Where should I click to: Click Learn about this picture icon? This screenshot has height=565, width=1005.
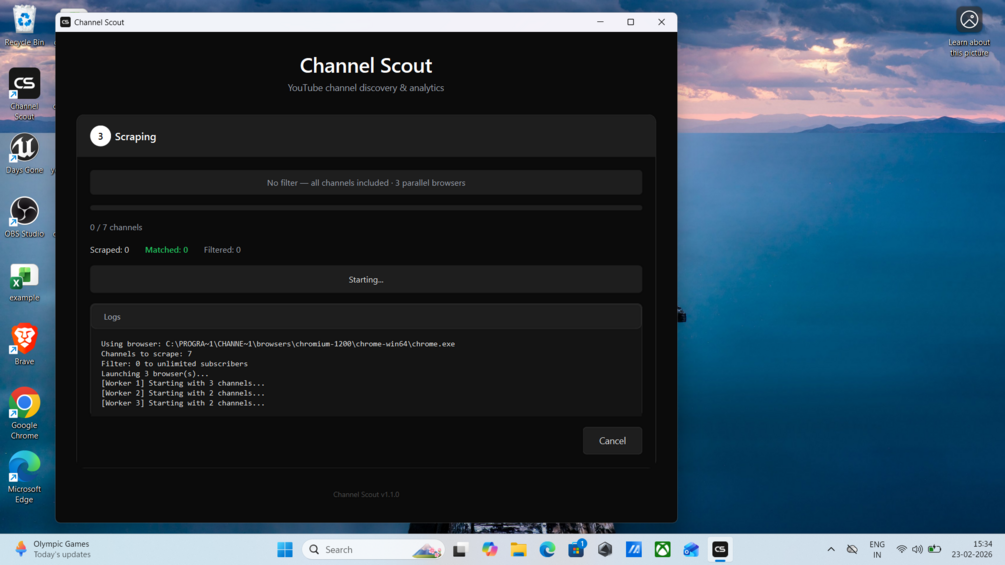click(969, 31)
